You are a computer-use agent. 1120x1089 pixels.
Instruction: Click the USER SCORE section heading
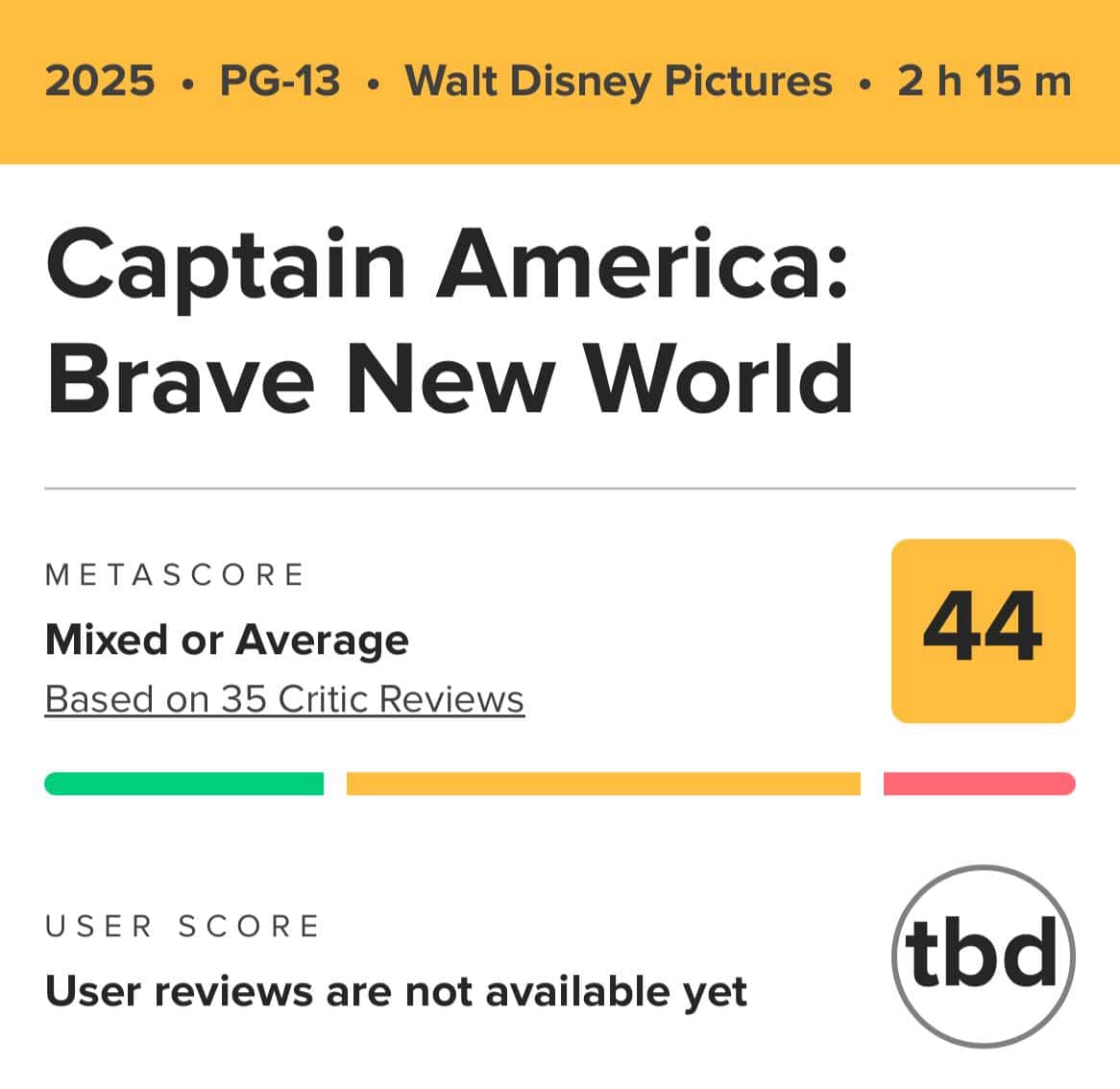183,926
